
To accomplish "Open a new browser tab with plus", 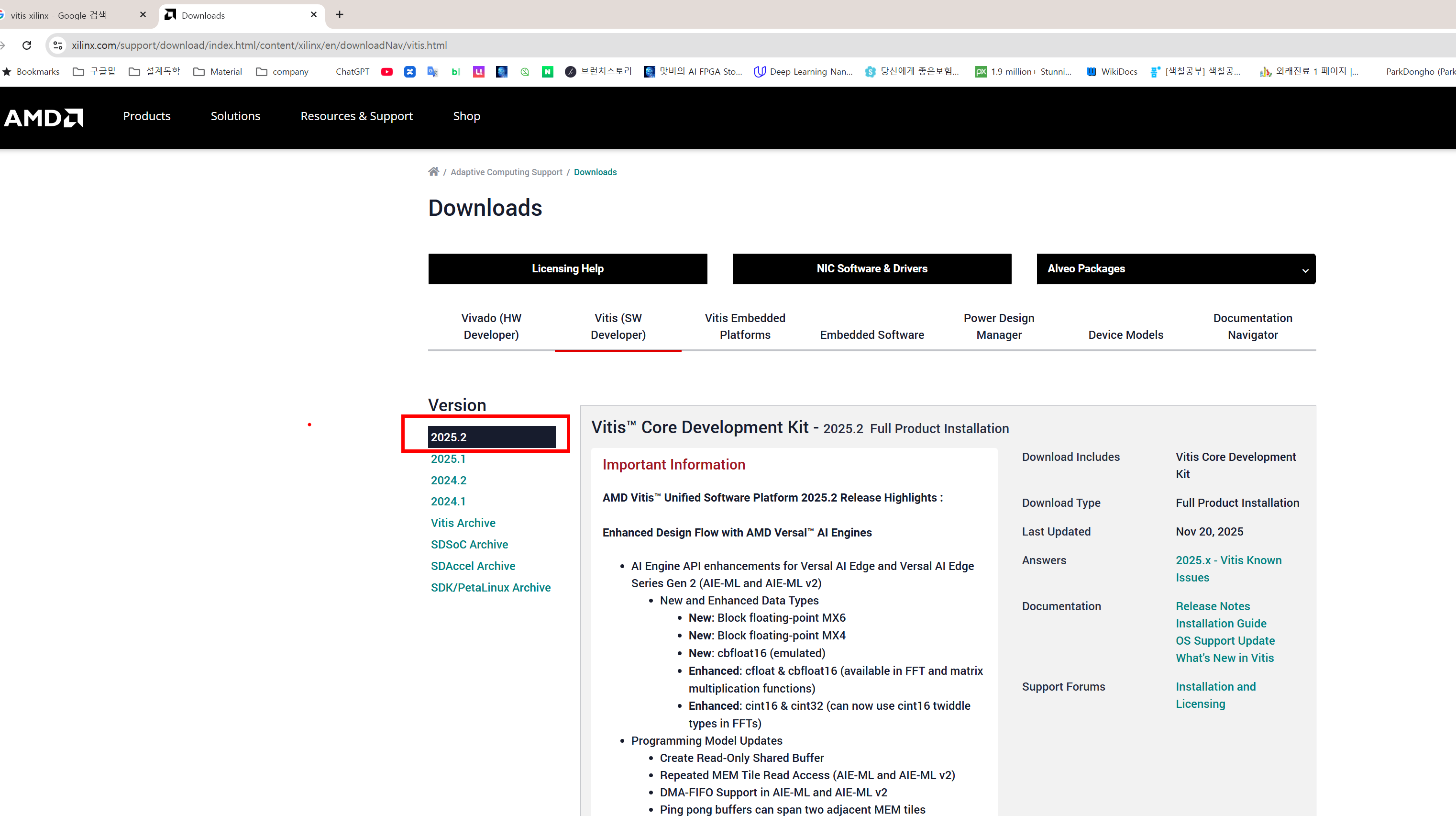I will coord(339,15).
